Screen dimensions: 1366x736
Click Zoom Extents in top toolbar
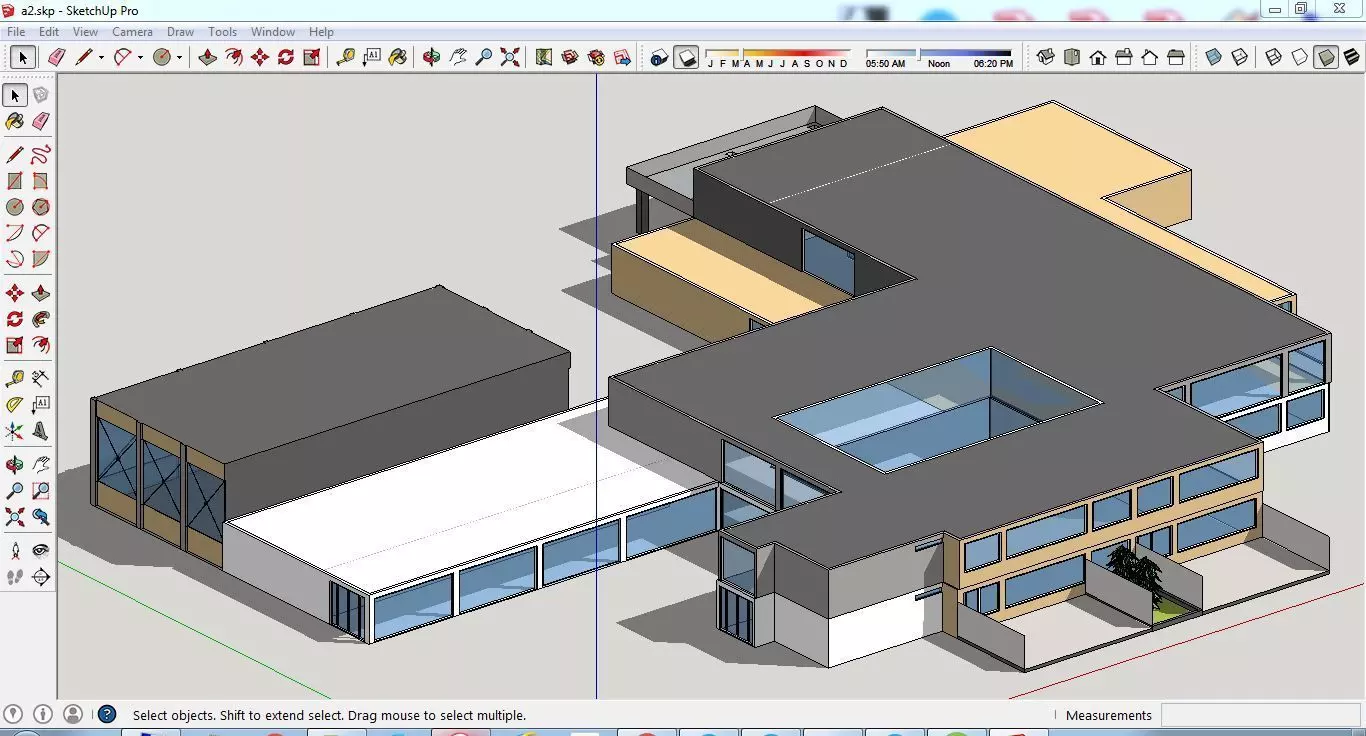tap(510, 57)
